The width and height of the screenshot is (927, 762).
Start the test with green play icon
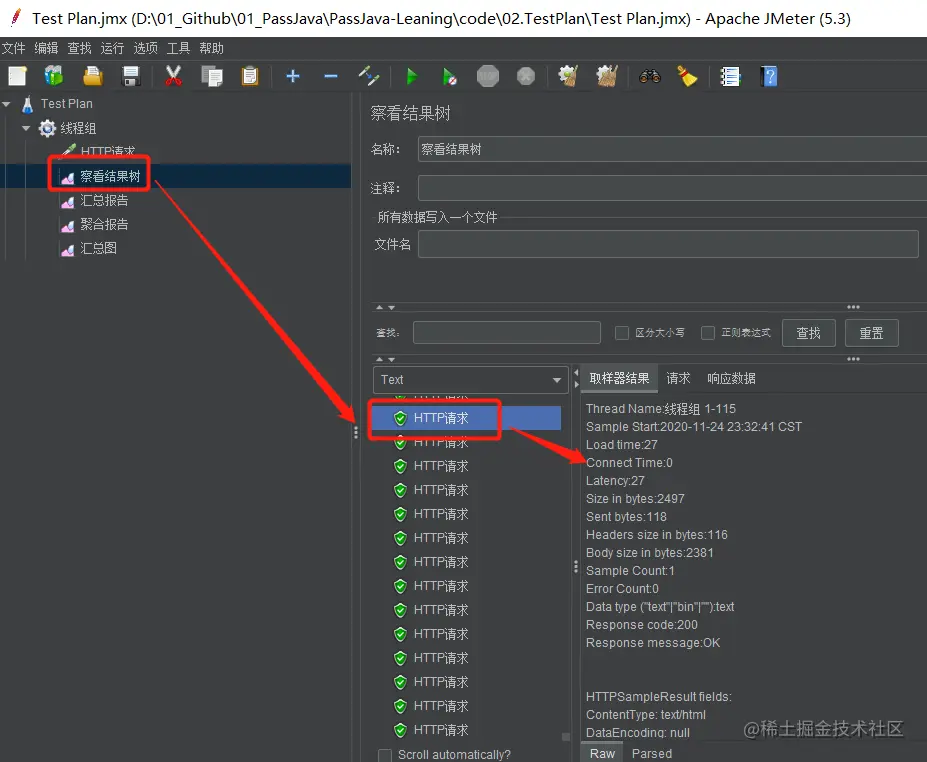coord(412,76)
